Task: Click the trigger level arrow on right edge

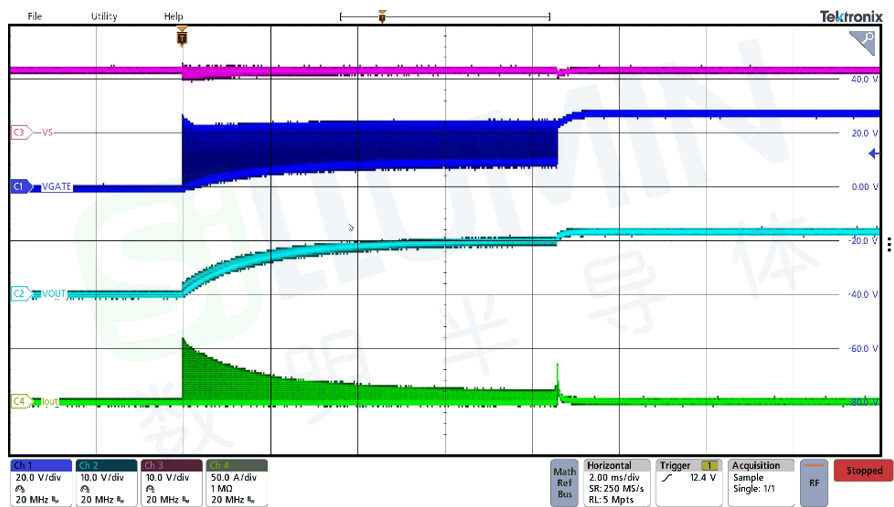Action: tap(873, 153)
